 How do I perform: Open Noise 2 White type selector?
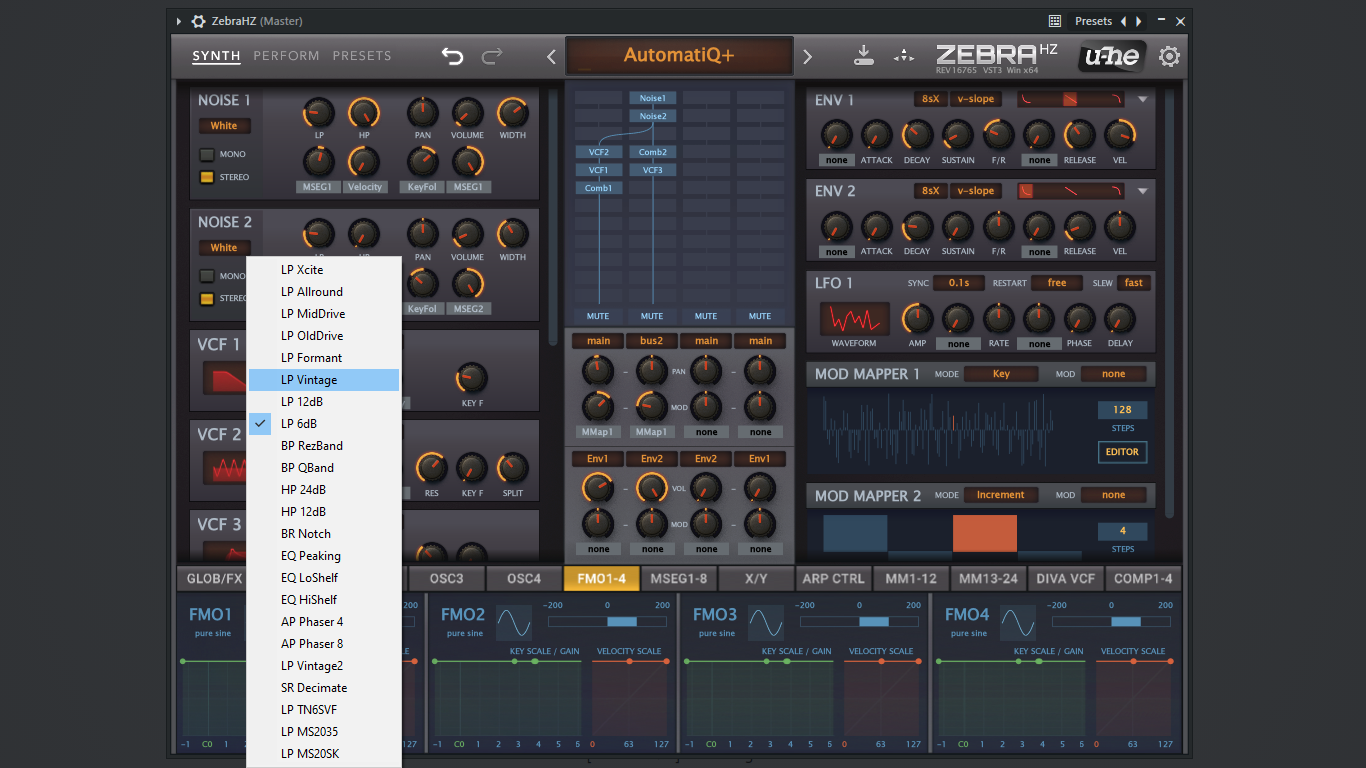tap(224, 248)
